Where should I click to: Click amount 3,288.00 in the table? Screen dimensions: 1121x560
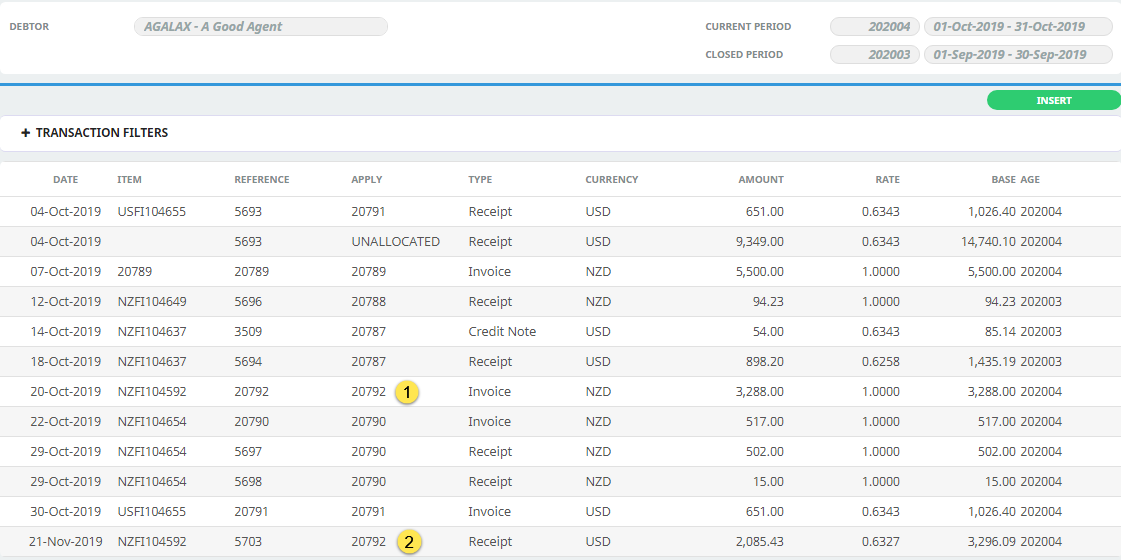761,392
